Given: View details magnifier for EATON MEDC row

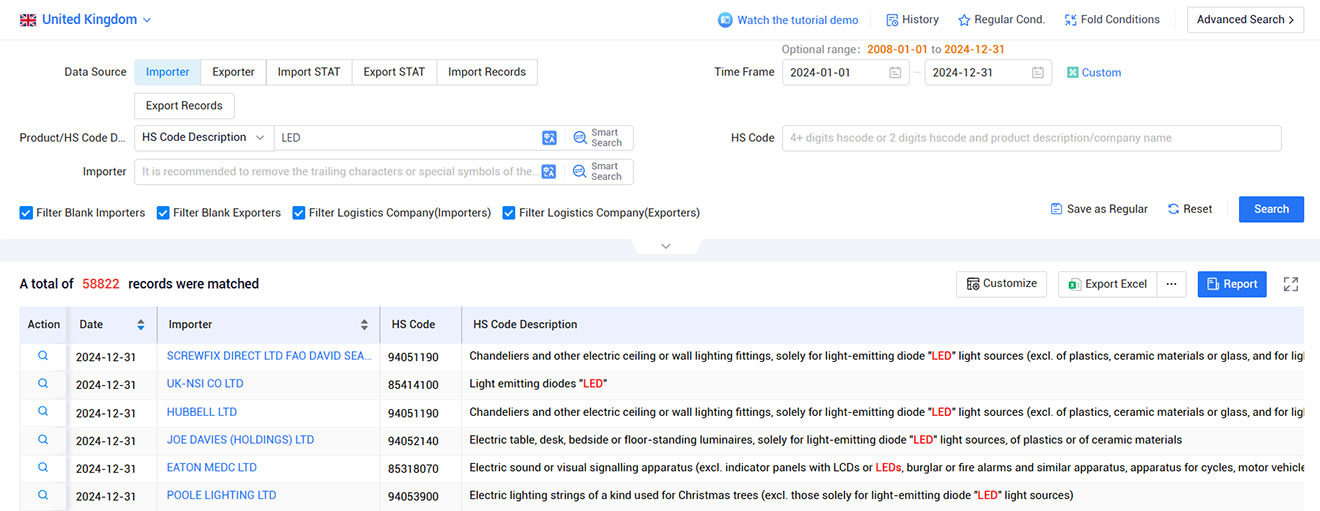Looking at the screenshot, I should point(43,467).
